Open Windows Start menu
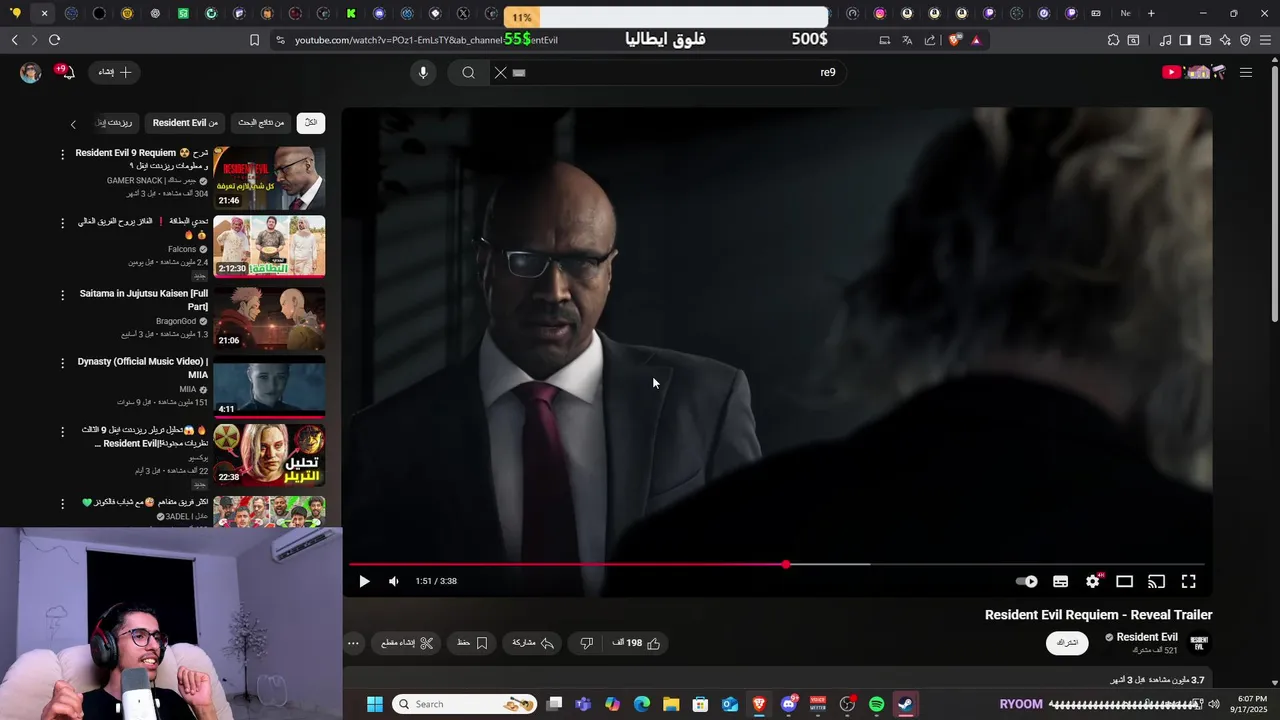This screenshot has height=720, width=1280. [375, 704]
